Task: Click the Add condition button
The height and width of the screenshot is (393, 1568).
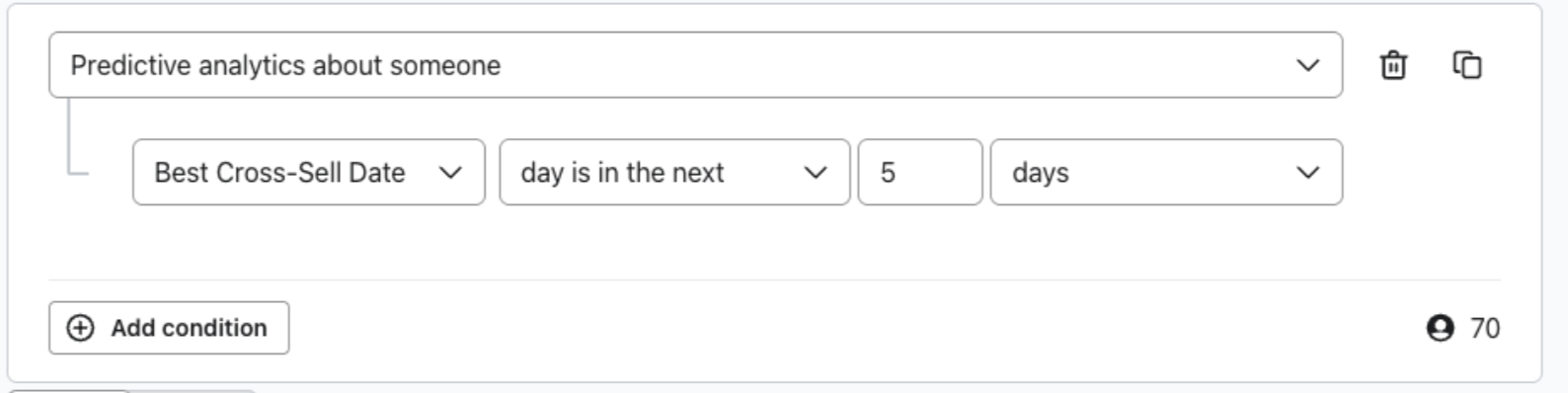Action: (x=169, y=328)
